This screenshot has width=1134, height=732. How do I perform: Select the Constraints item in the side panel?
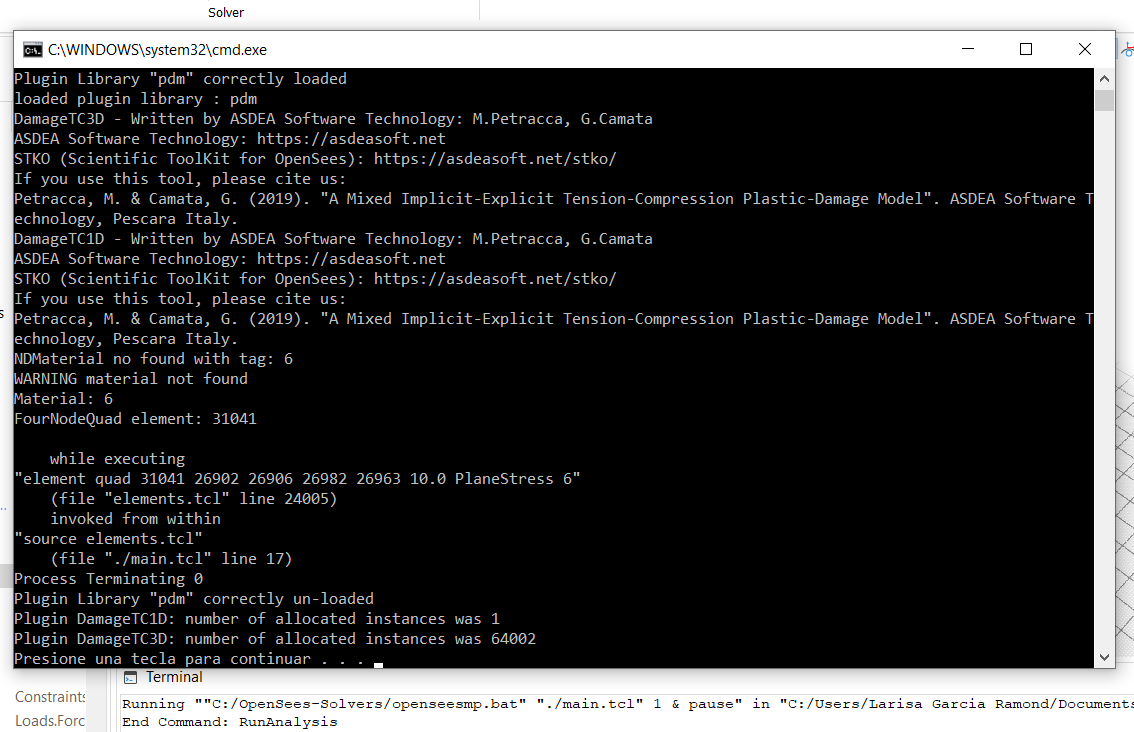click(50, 697)
